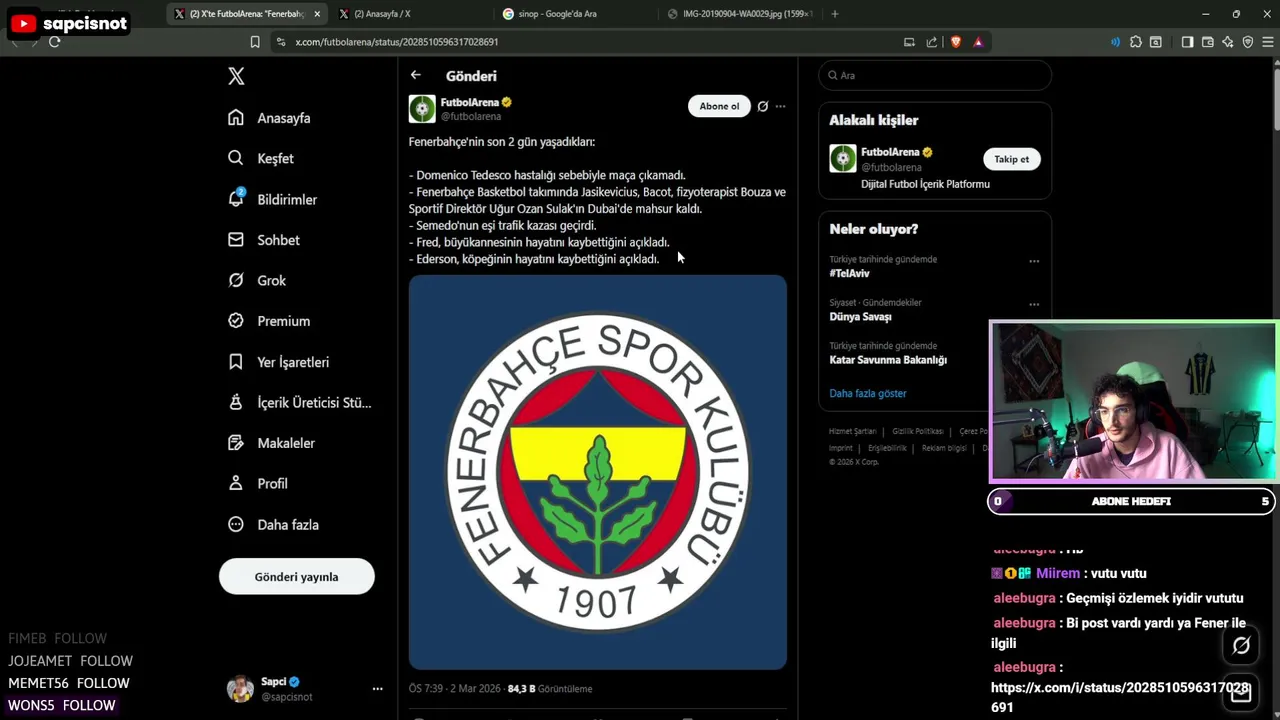
Task: Open Bildirimler notifications
Action: (x=272, y=199)
